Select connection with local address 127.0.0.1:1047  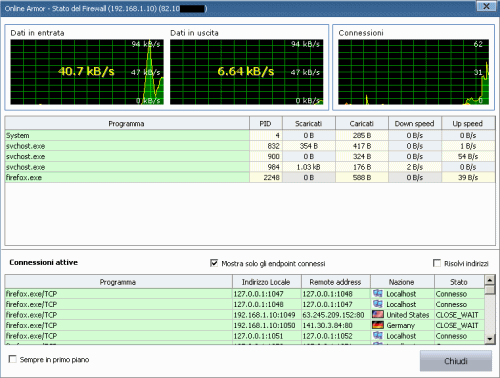pyautogui.click(x=245, y=294)
